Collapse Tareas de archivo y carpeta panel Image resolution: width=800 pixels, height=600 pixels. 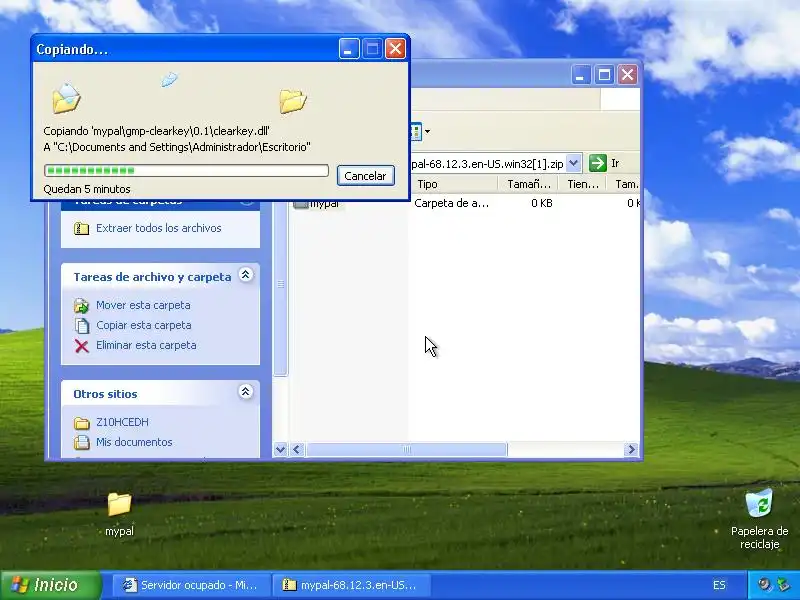(x=245, y=275)
